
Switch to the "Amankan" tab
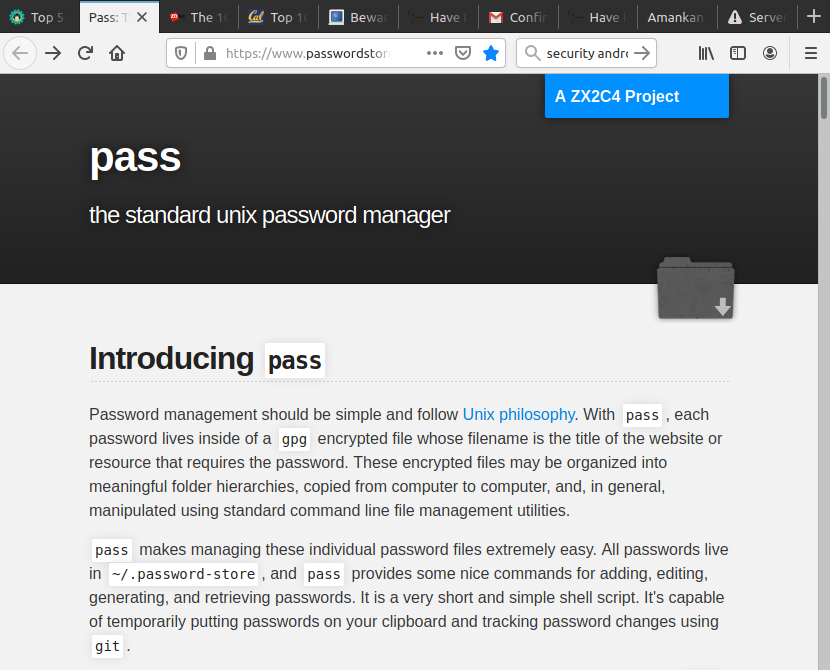(675, 17)
